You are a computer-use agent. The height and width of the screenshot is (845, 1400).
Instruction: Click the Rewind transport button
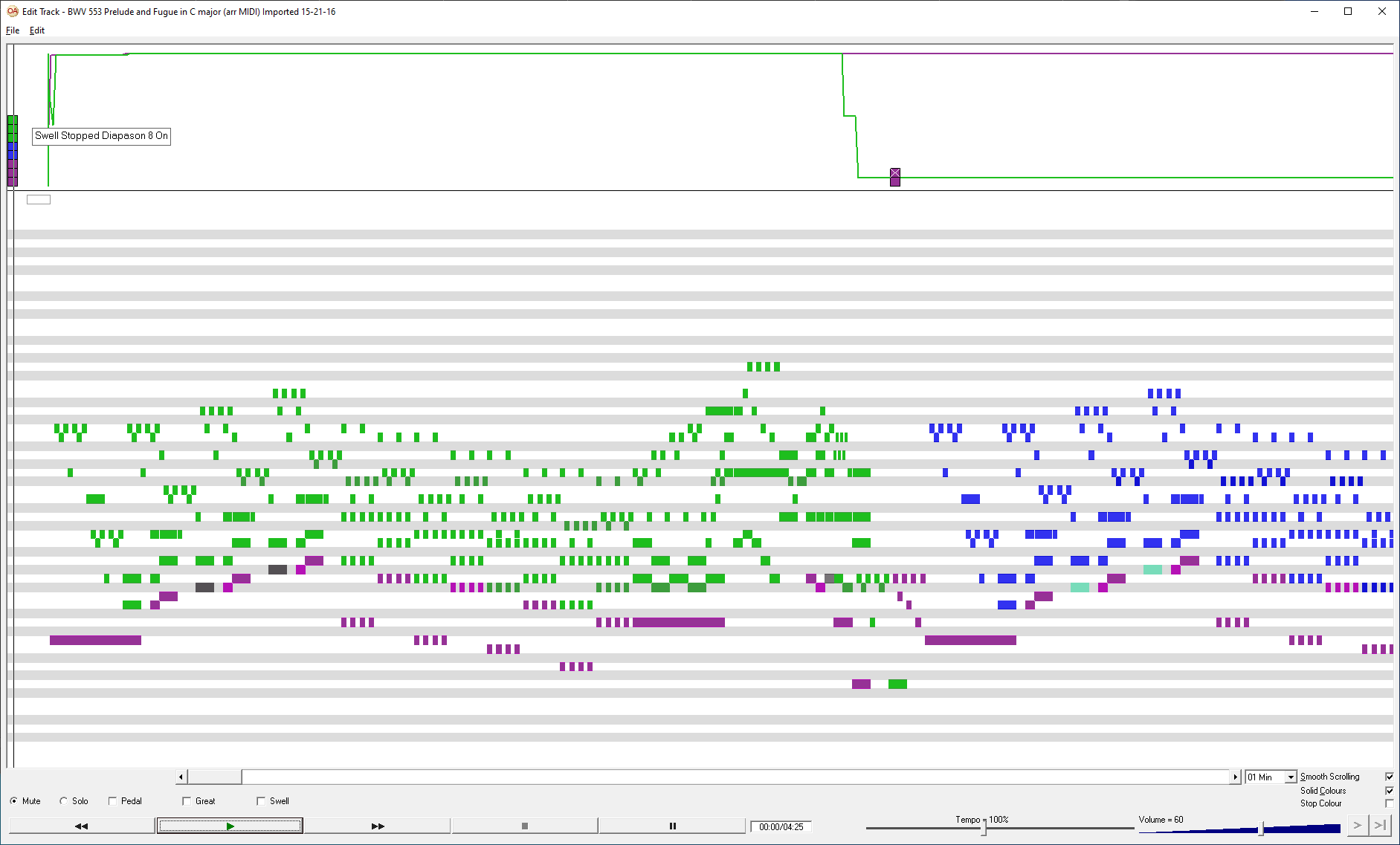tap(80, 825)
